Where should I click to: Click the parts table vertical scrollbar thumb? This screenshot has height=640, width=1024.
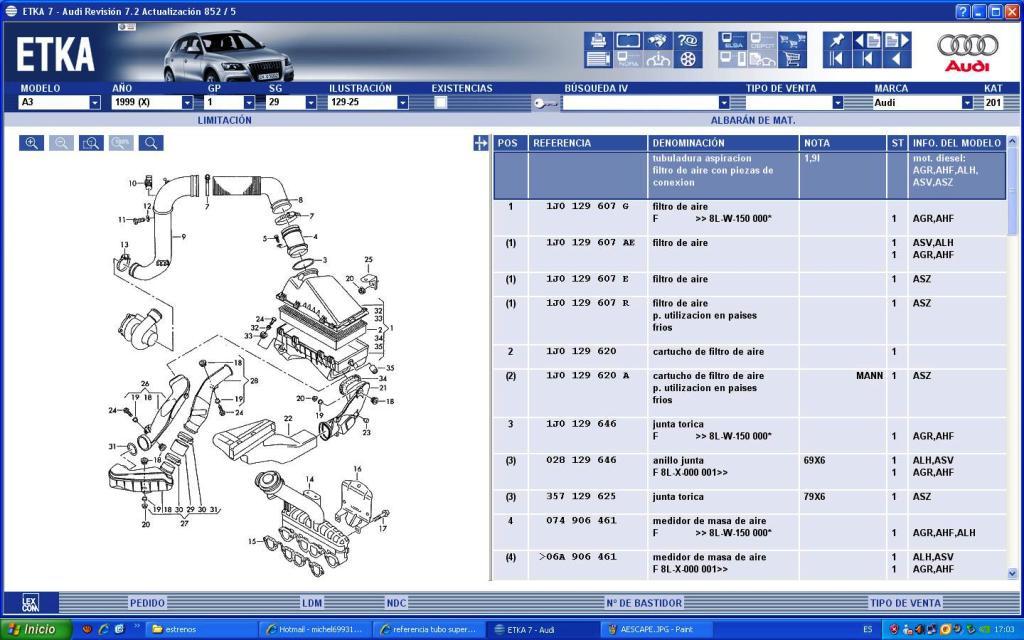[1012, 191]
